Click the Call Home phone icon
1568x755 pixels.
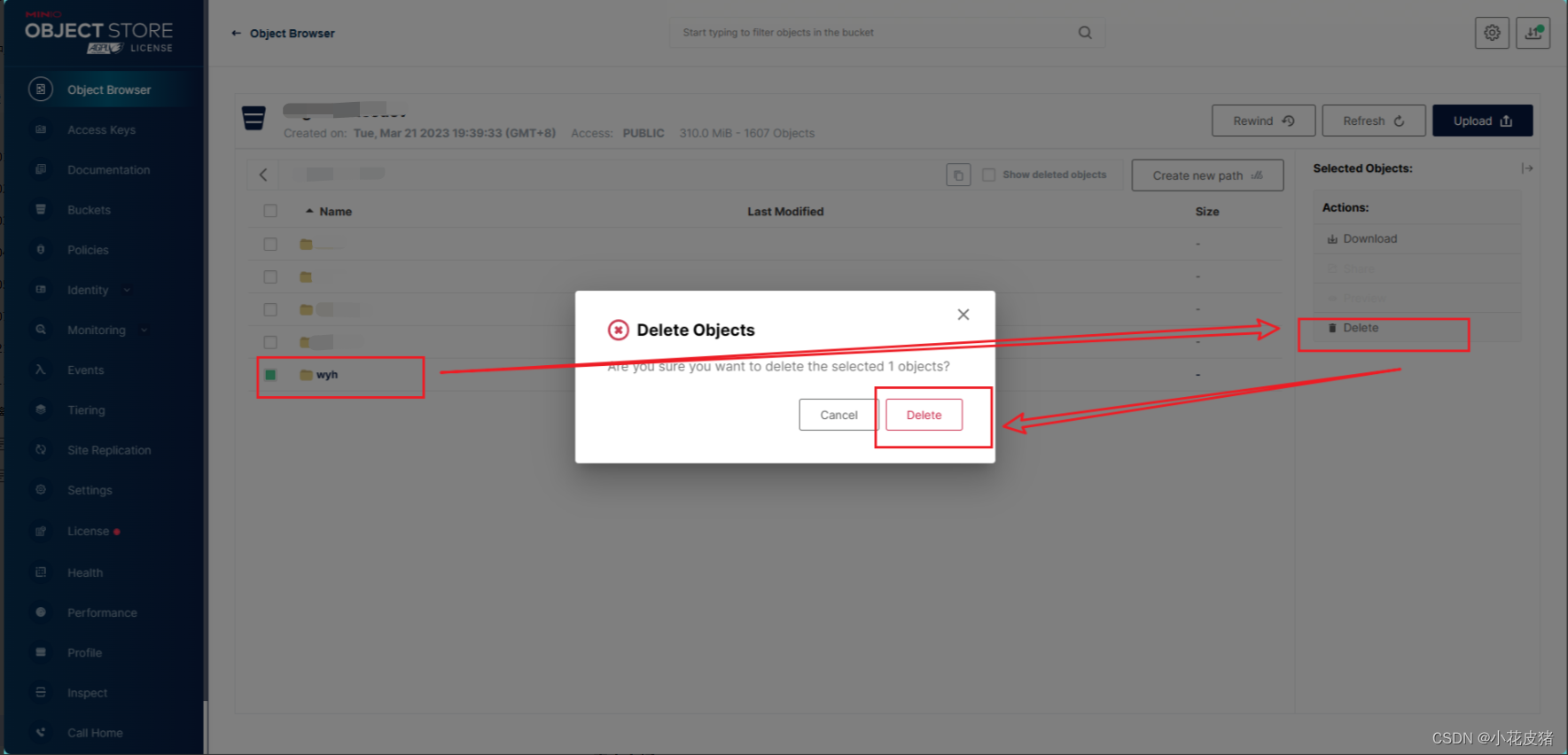[x=41, y=732]
